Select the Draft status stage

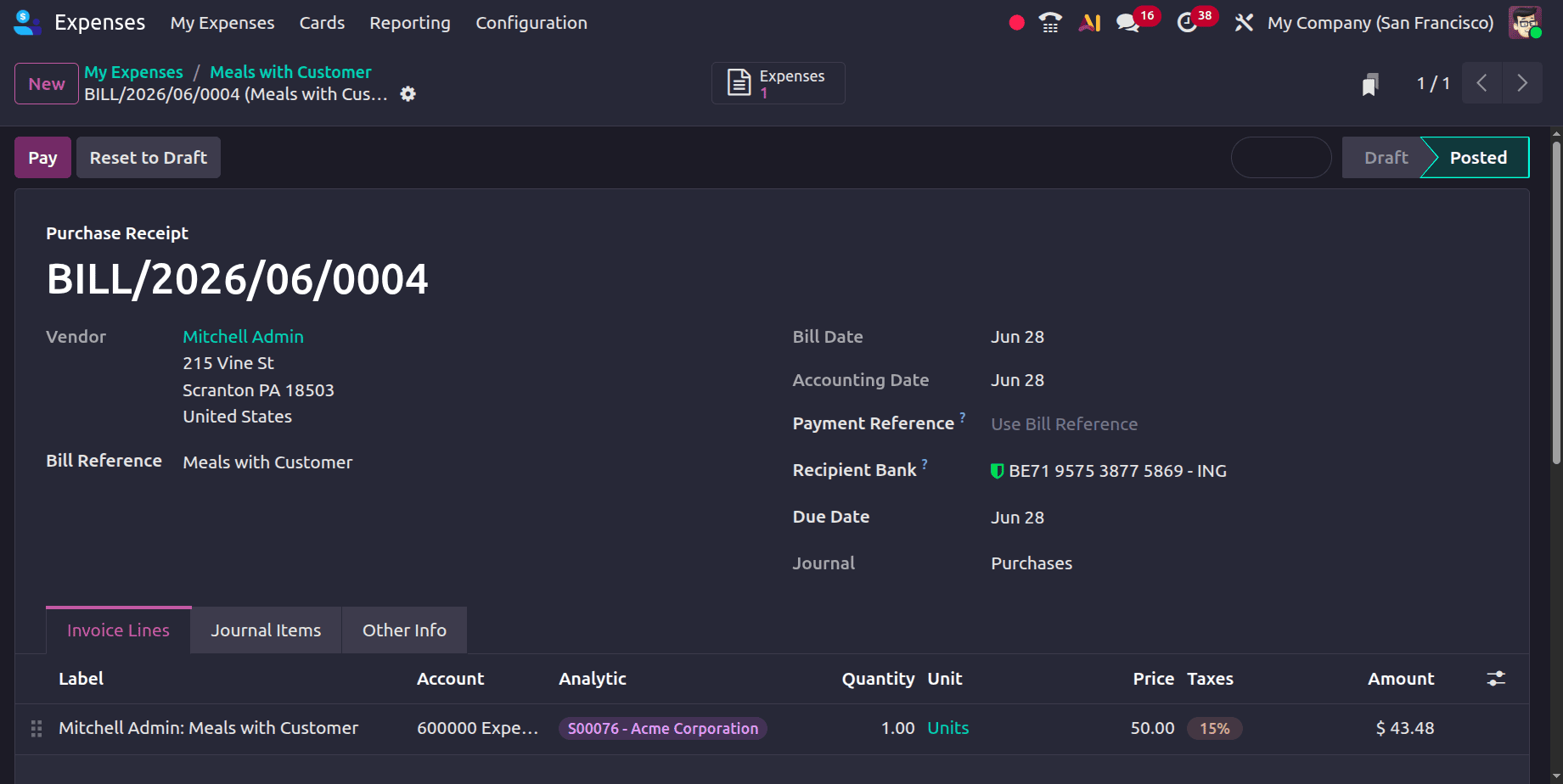click(x=1386, y=158)
